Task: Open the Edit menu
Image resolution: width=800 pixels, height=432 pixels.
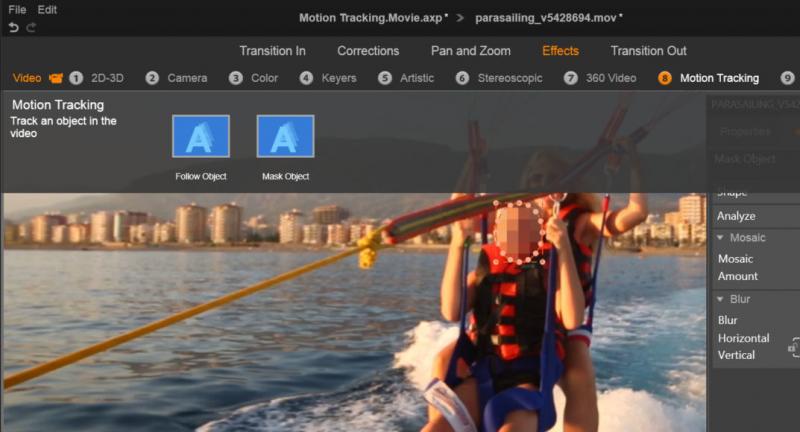Action: (47, 10)
